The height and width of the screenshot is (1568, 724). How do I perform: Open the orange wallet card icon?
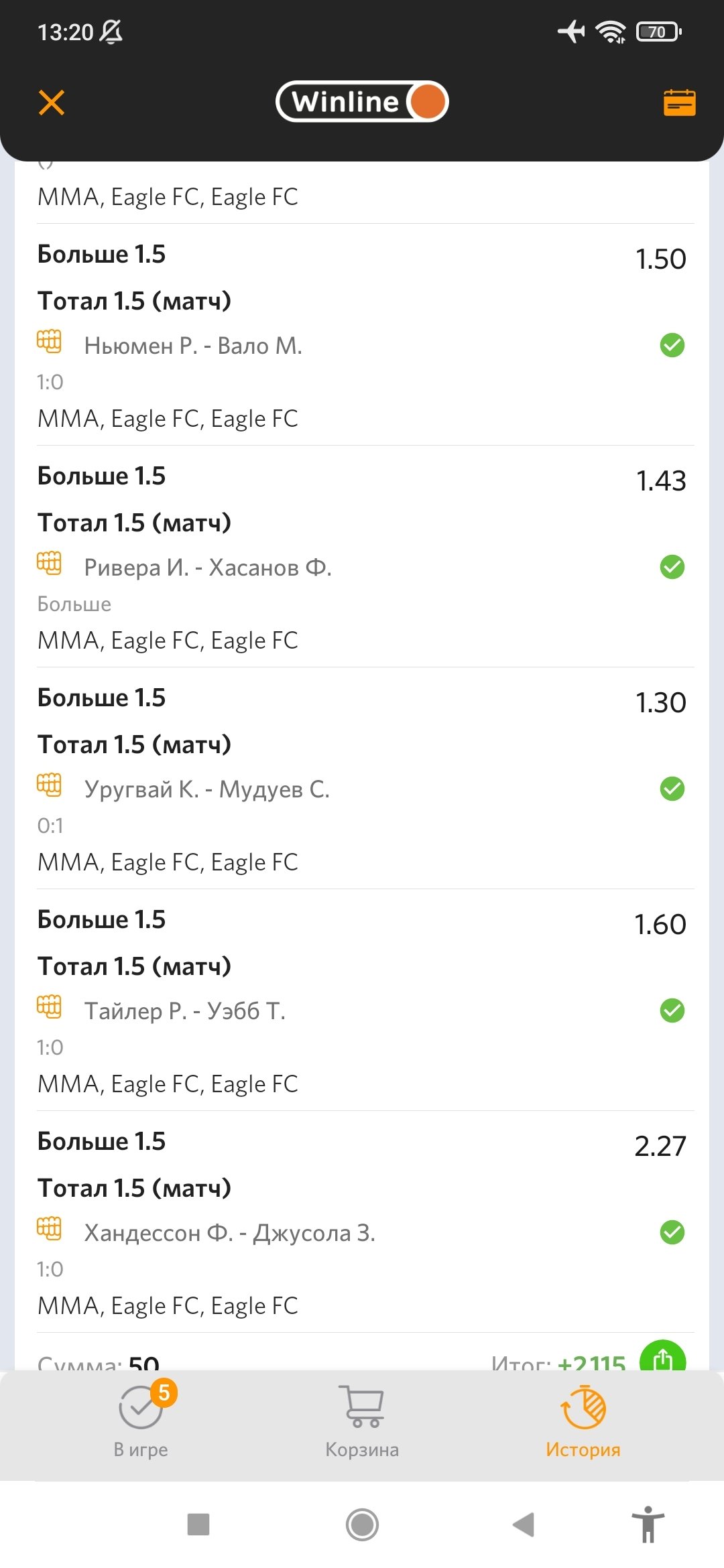coord(679,103)
